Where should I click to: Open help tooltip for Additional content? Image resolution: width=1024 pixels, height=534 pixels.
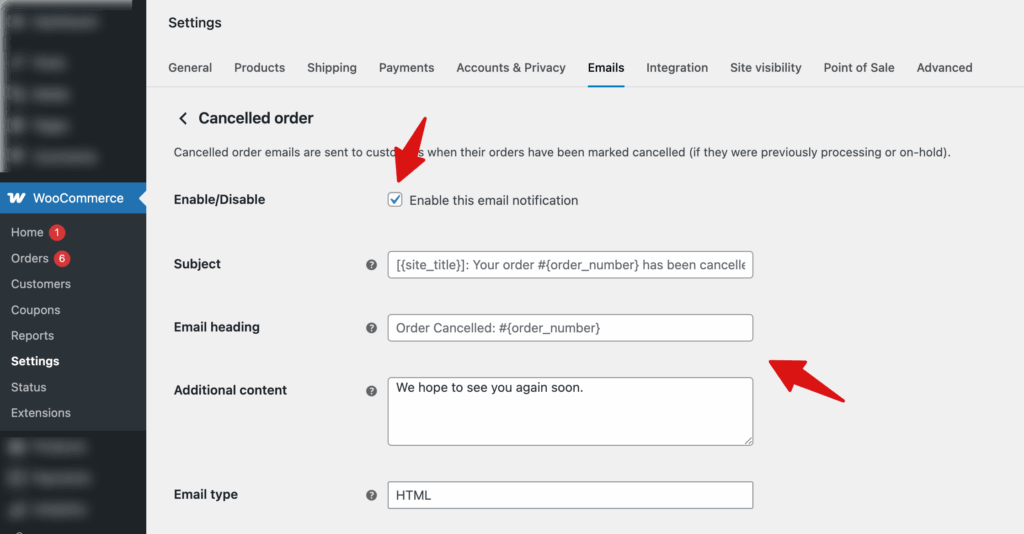point(371,390)
